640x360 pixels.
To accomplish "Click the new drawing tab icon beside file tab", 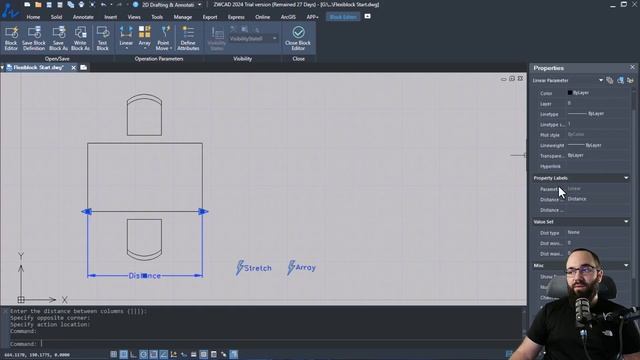I will point(84,67).
